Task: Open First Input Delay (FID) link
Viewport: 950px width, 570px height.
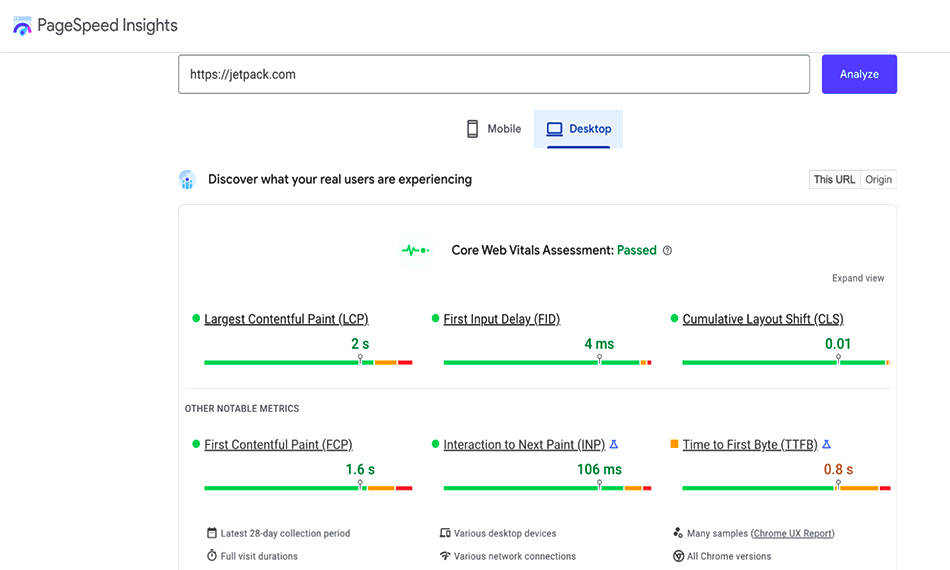Action: 502,319
